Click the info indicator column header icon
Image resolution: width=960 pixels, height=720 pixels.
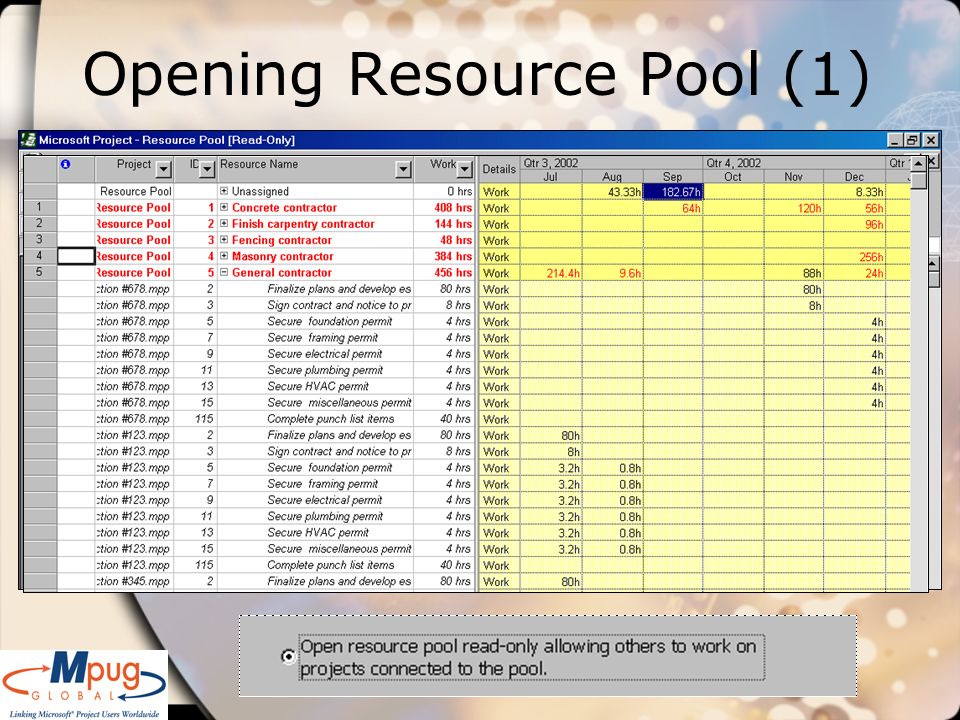coord(66,164)
